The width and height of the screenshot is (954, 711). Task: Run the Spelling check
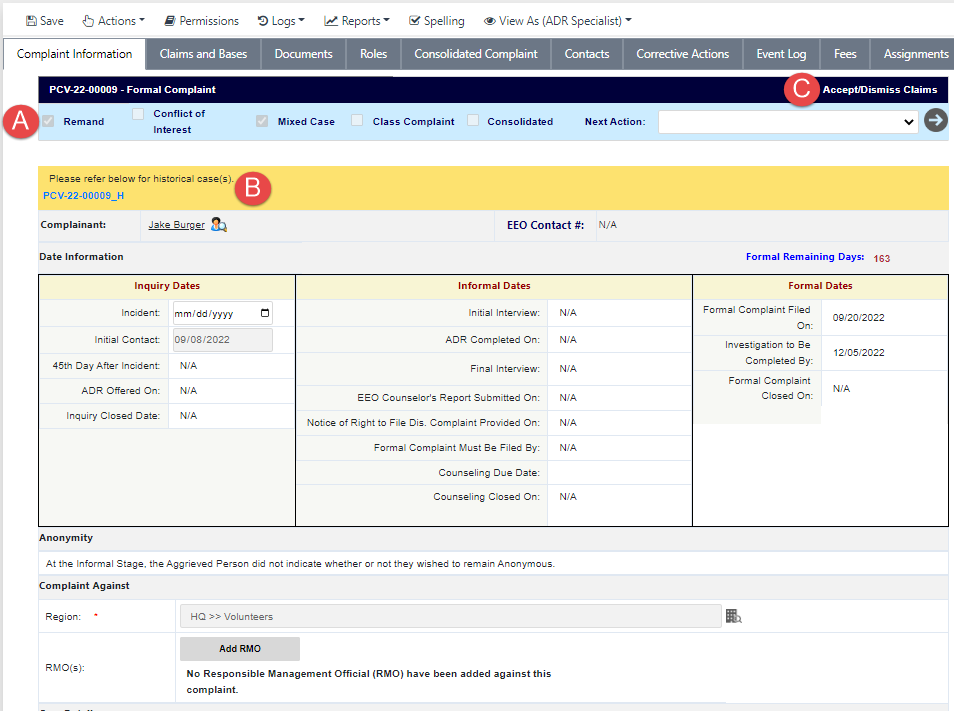437,21
